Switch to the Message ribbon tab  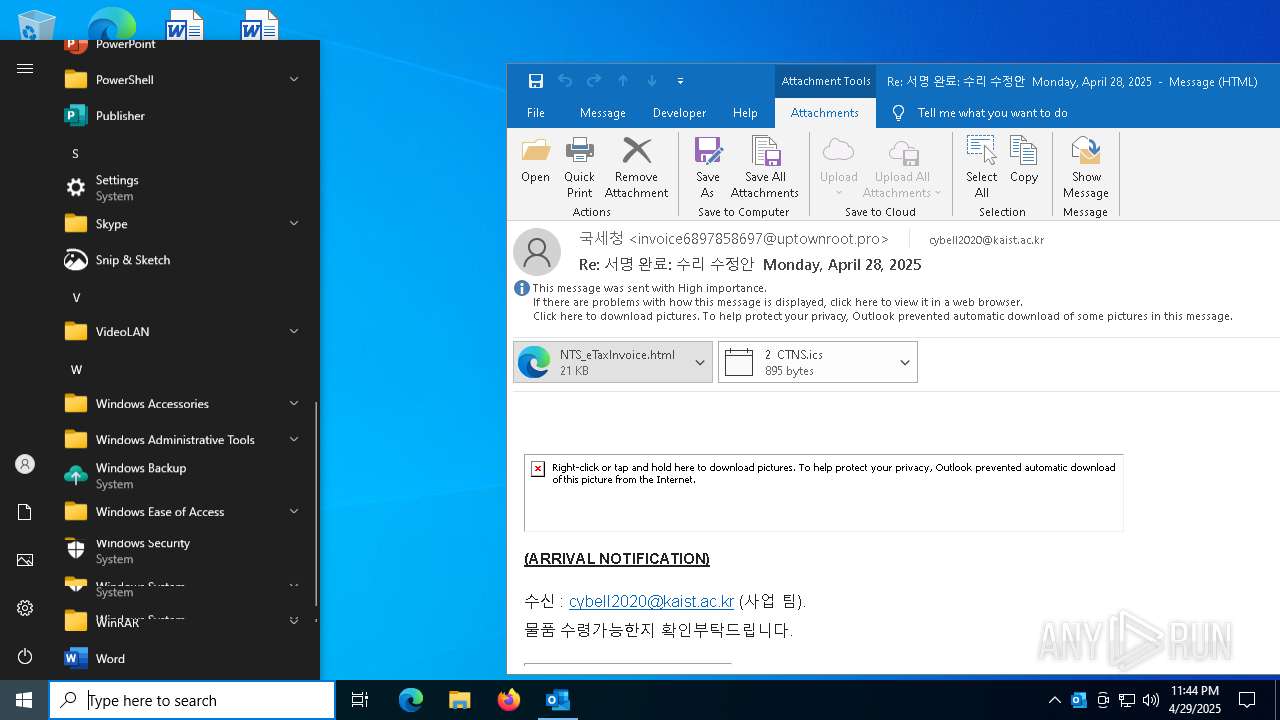click(603, 113)
